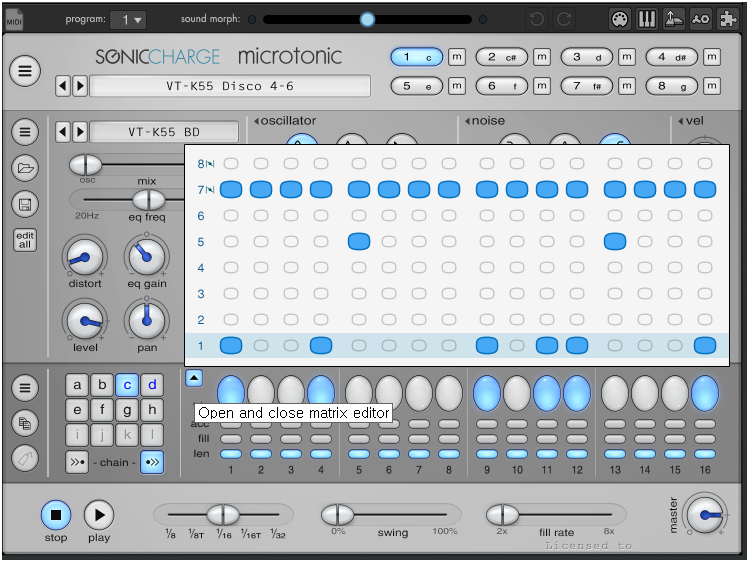Go to previous drum patch before VT-K55 BD

[63, 132]
